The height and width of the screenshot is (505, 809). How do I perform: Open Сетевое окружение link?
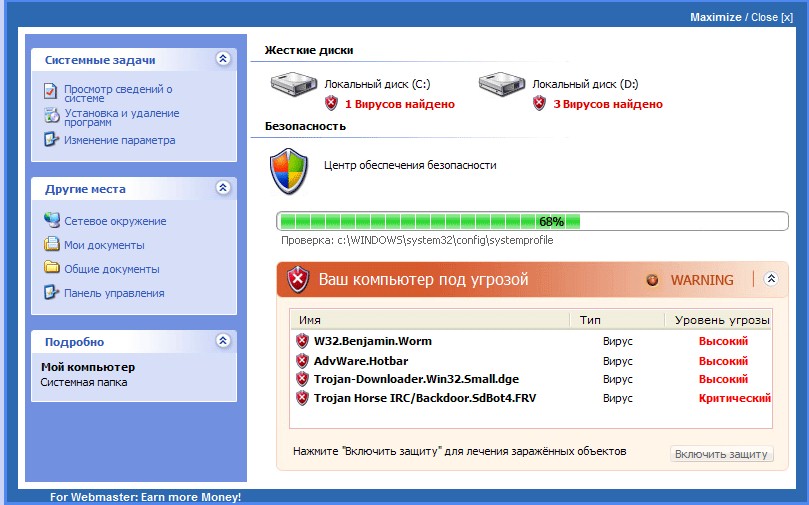tap(115, 221)
